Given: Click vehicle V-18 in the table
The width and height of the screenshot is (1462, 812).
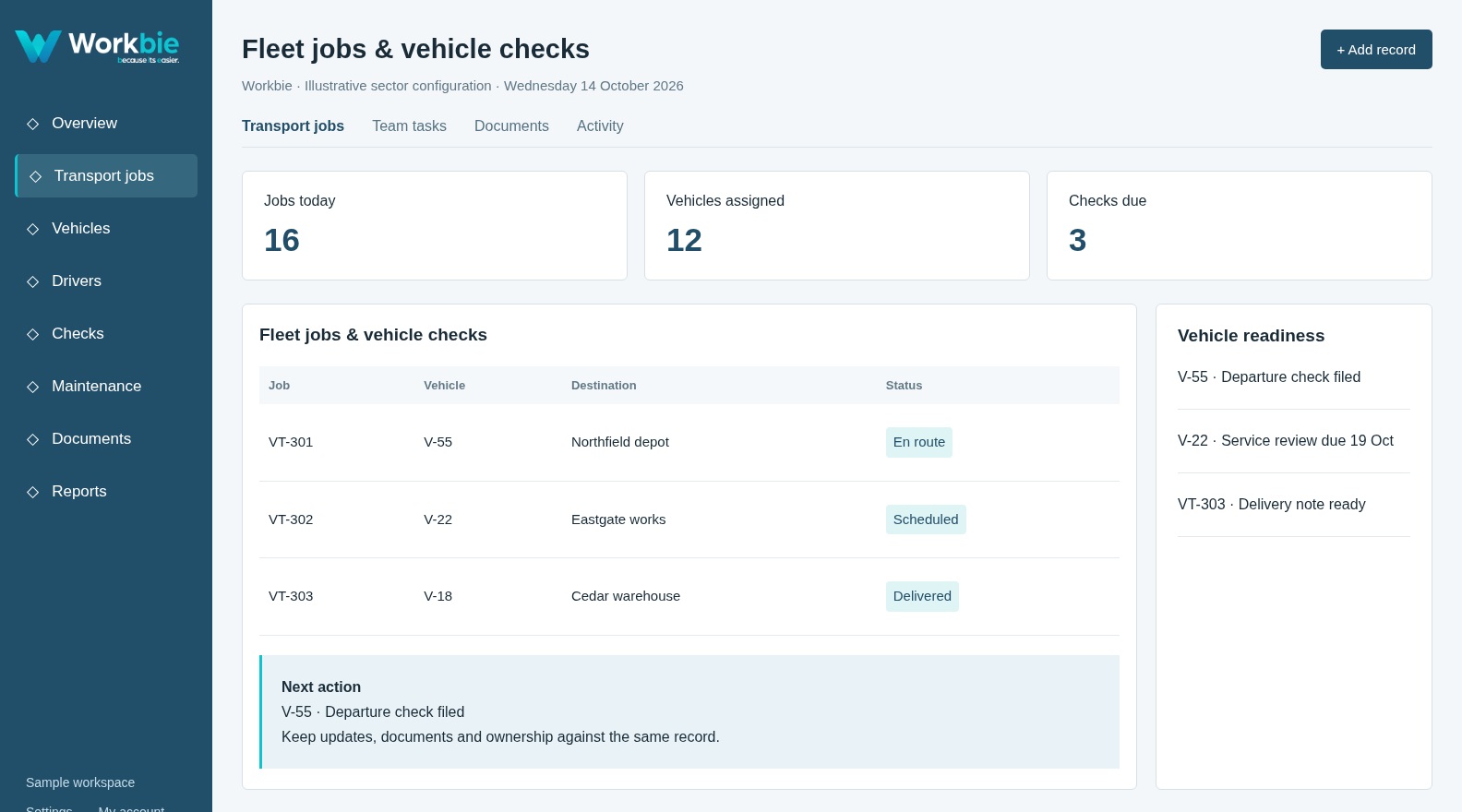Looking at the screenshot, I should coord(438,596).
